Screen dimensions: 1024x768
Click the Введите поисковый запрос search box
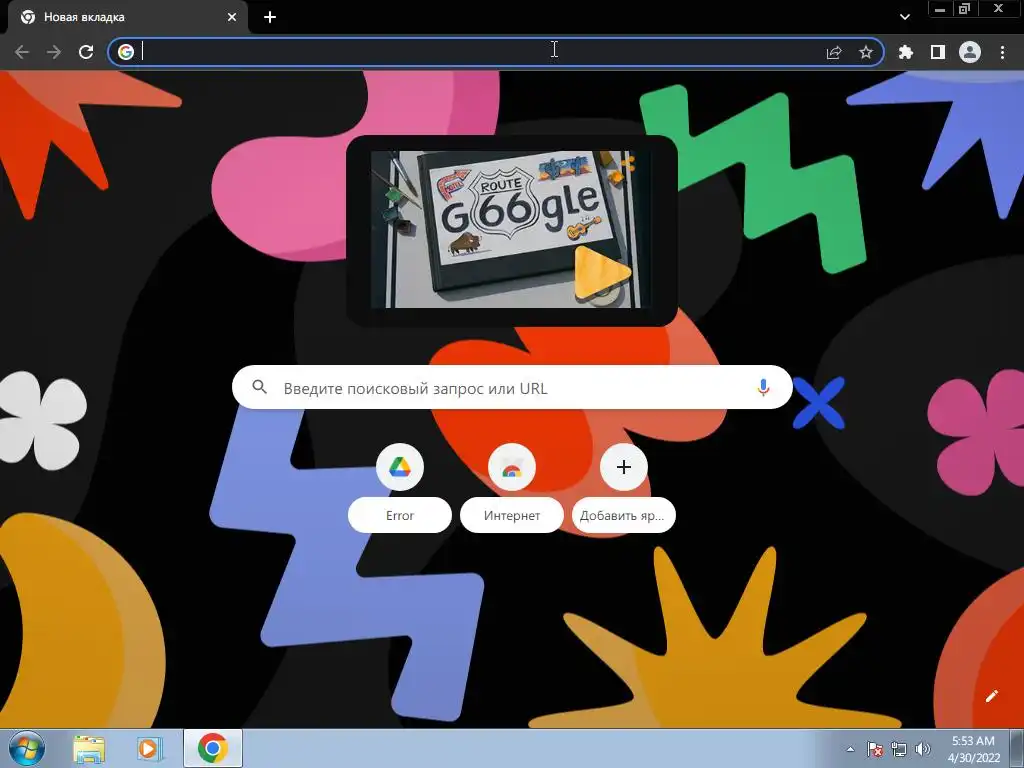(512, 388)
